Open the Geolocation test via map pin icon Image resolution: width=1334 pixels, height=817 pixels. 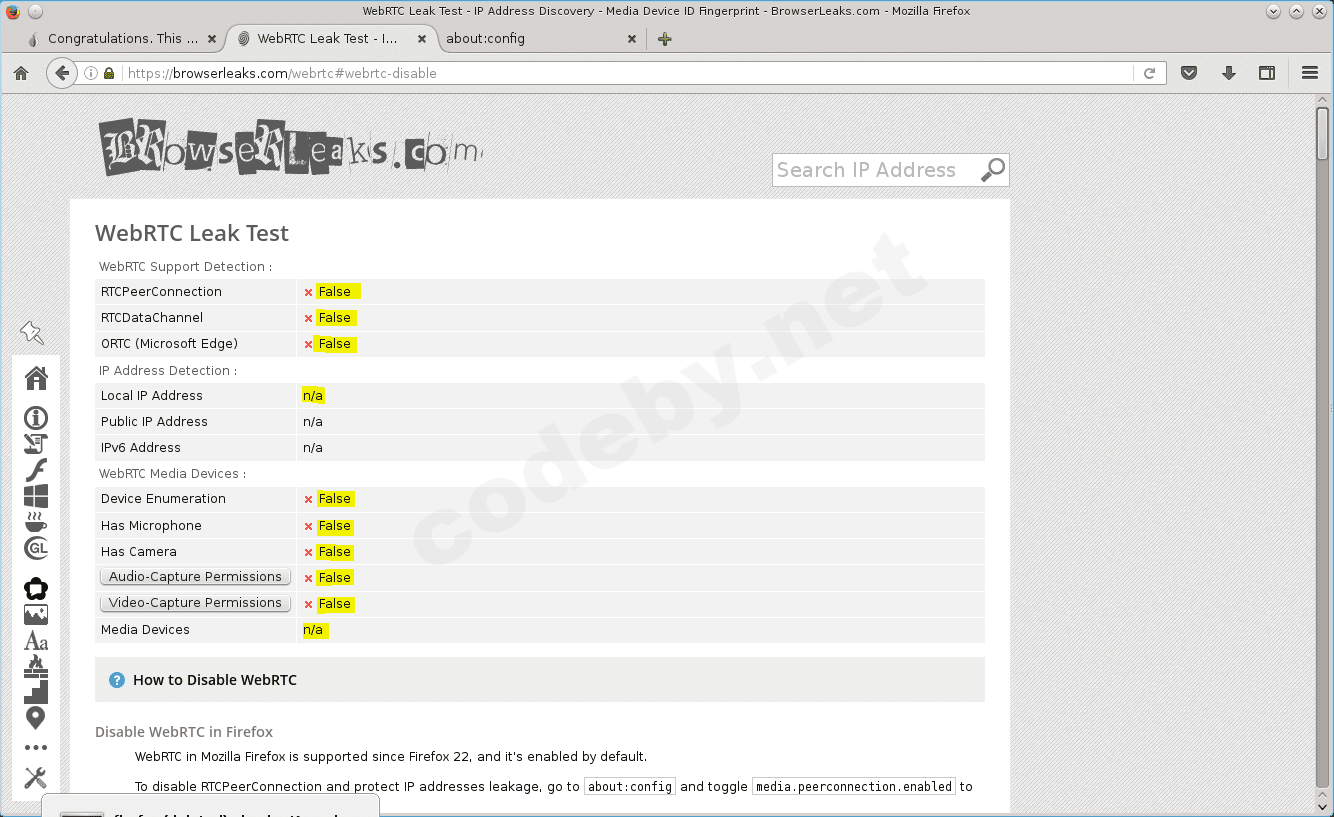point(36,718)
